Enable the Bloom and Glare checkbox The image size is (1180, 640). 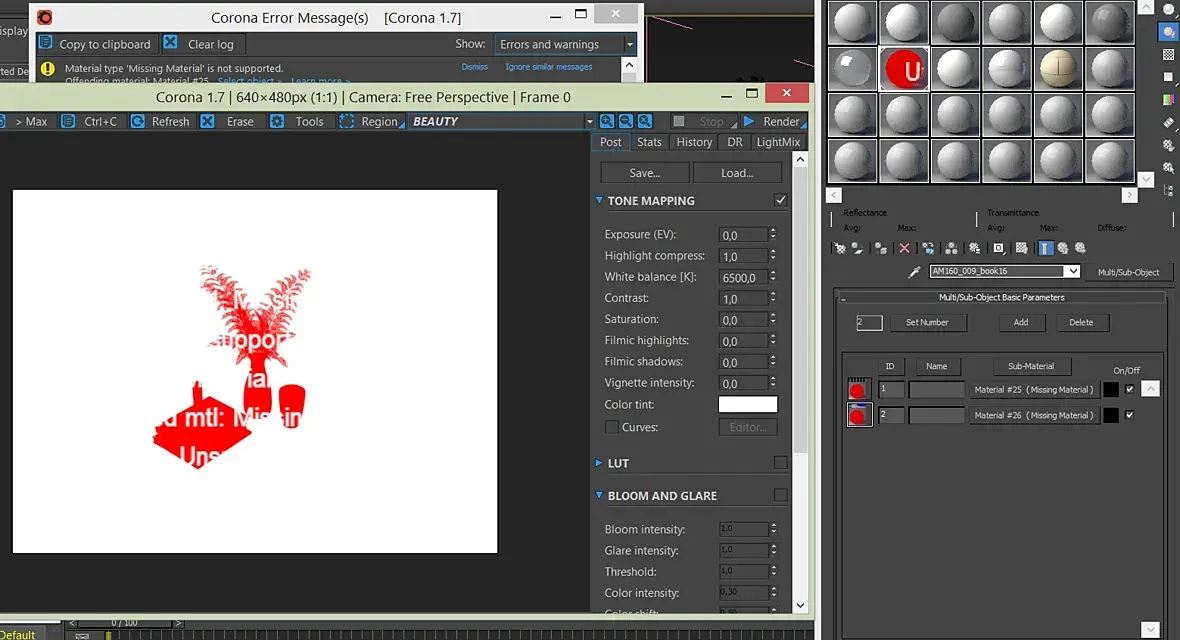coord(780,495)
